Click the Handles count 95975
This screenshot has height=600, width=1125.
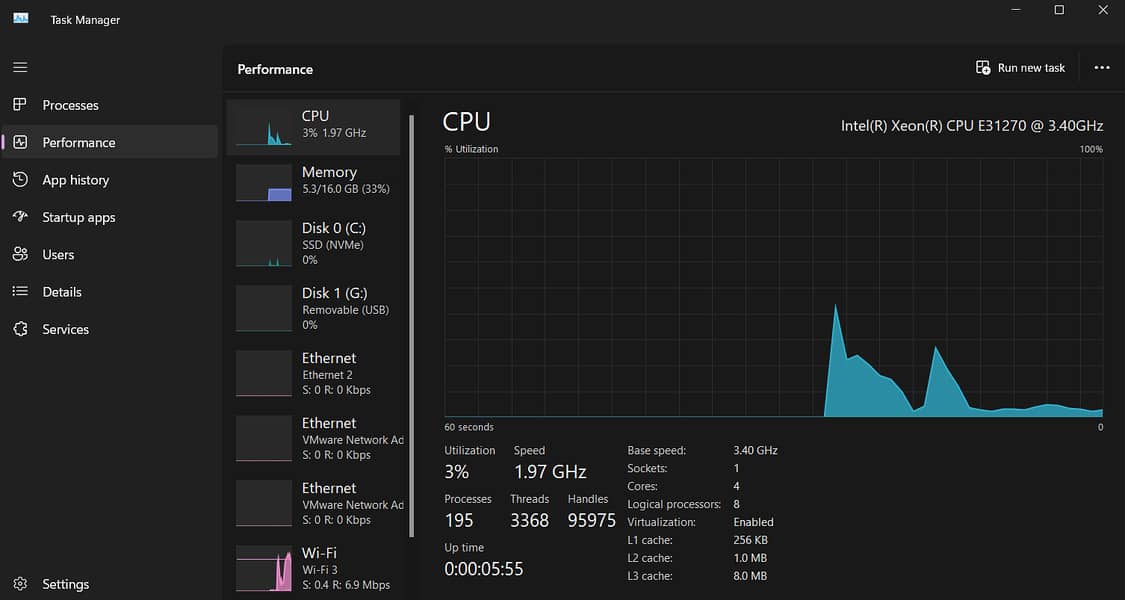pyautogui.click(x=592, y=520)
